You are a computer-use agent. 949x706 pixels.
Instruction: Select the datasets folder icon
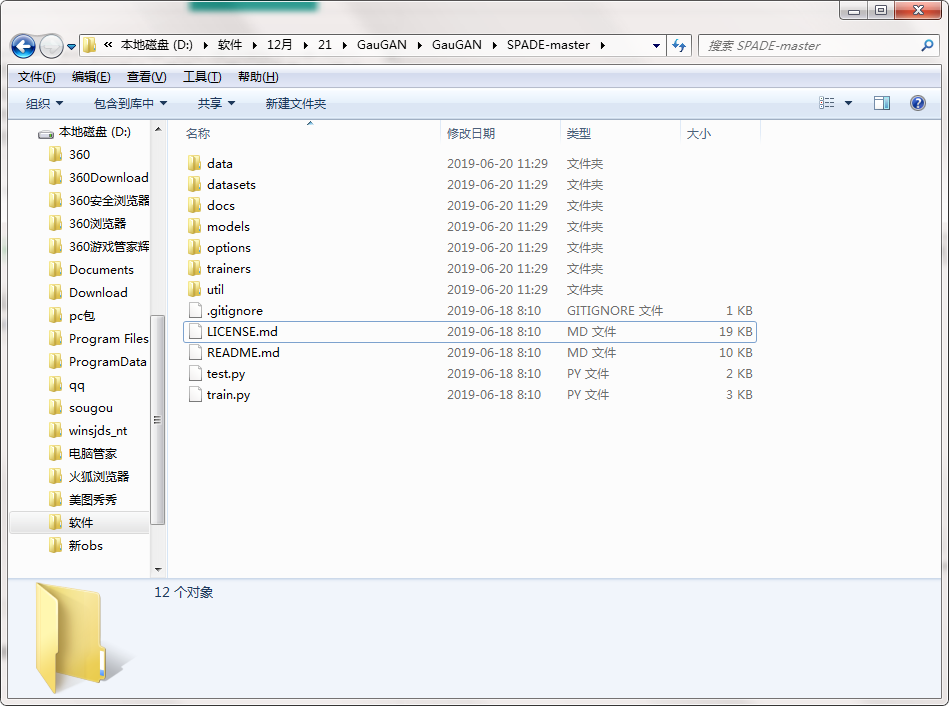tap(194, 185)
